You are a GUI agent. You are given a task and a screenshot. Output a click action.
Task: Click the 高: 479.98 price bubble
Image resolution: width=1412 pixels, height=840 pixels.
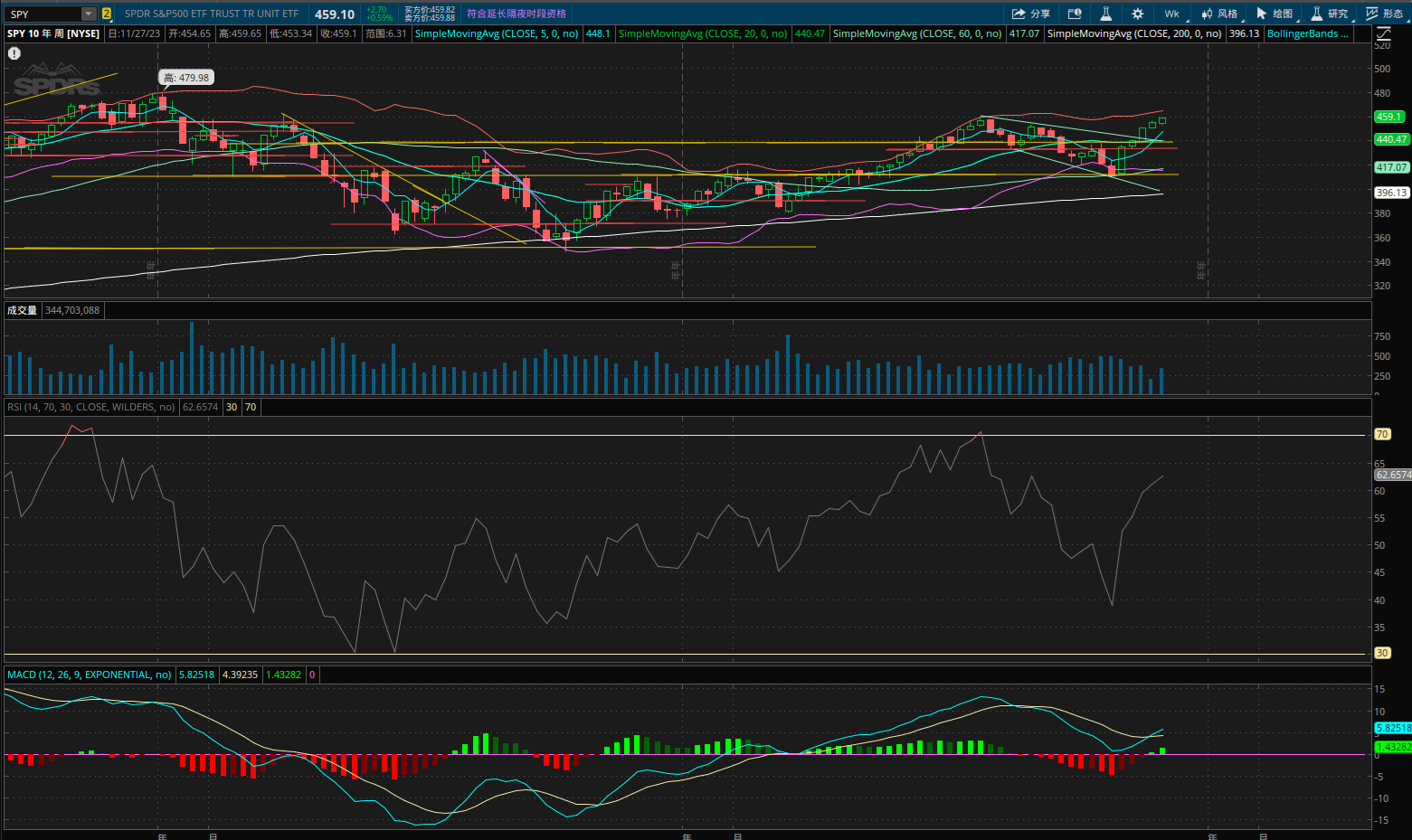(186, 78)
